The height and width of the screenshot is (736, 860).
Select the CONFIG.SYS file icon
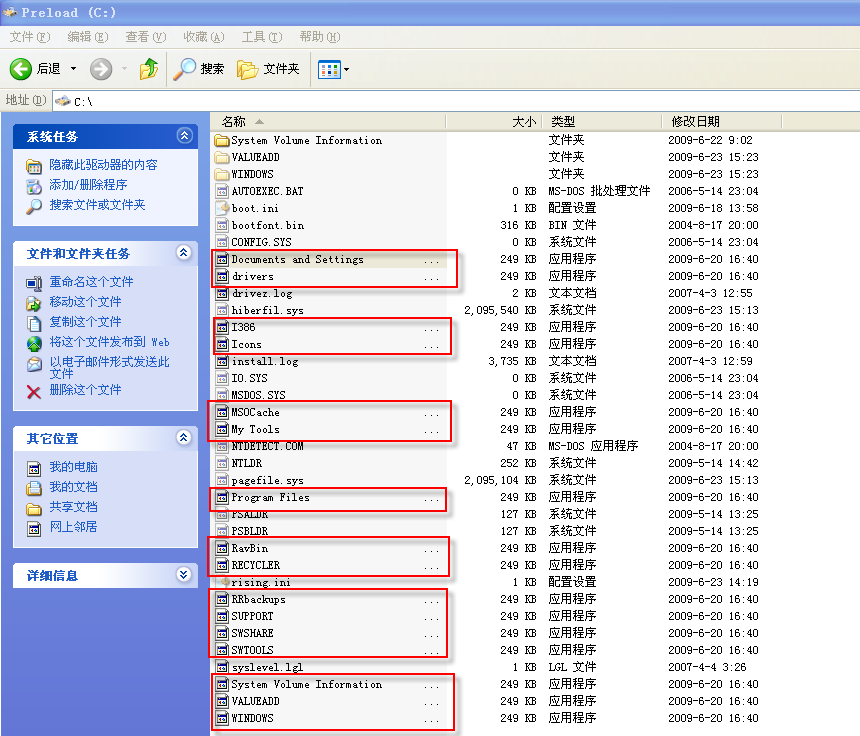click(222, 242)
